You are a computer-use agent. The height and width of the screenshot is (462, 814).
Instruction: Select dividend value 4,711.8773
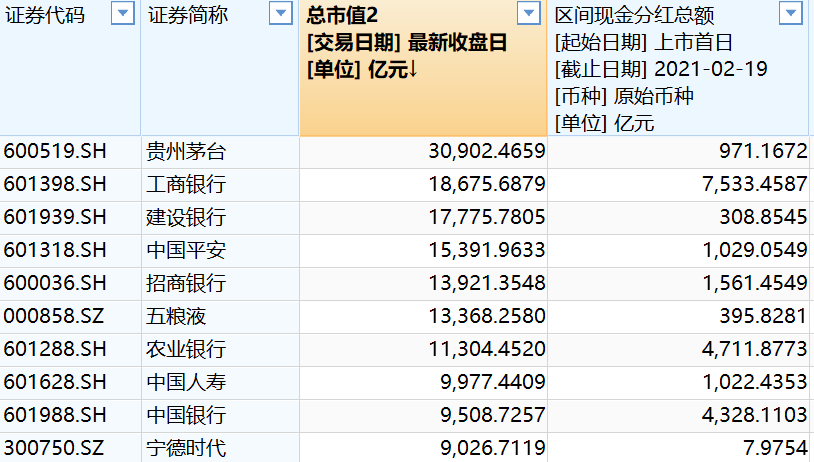point(679,349)
